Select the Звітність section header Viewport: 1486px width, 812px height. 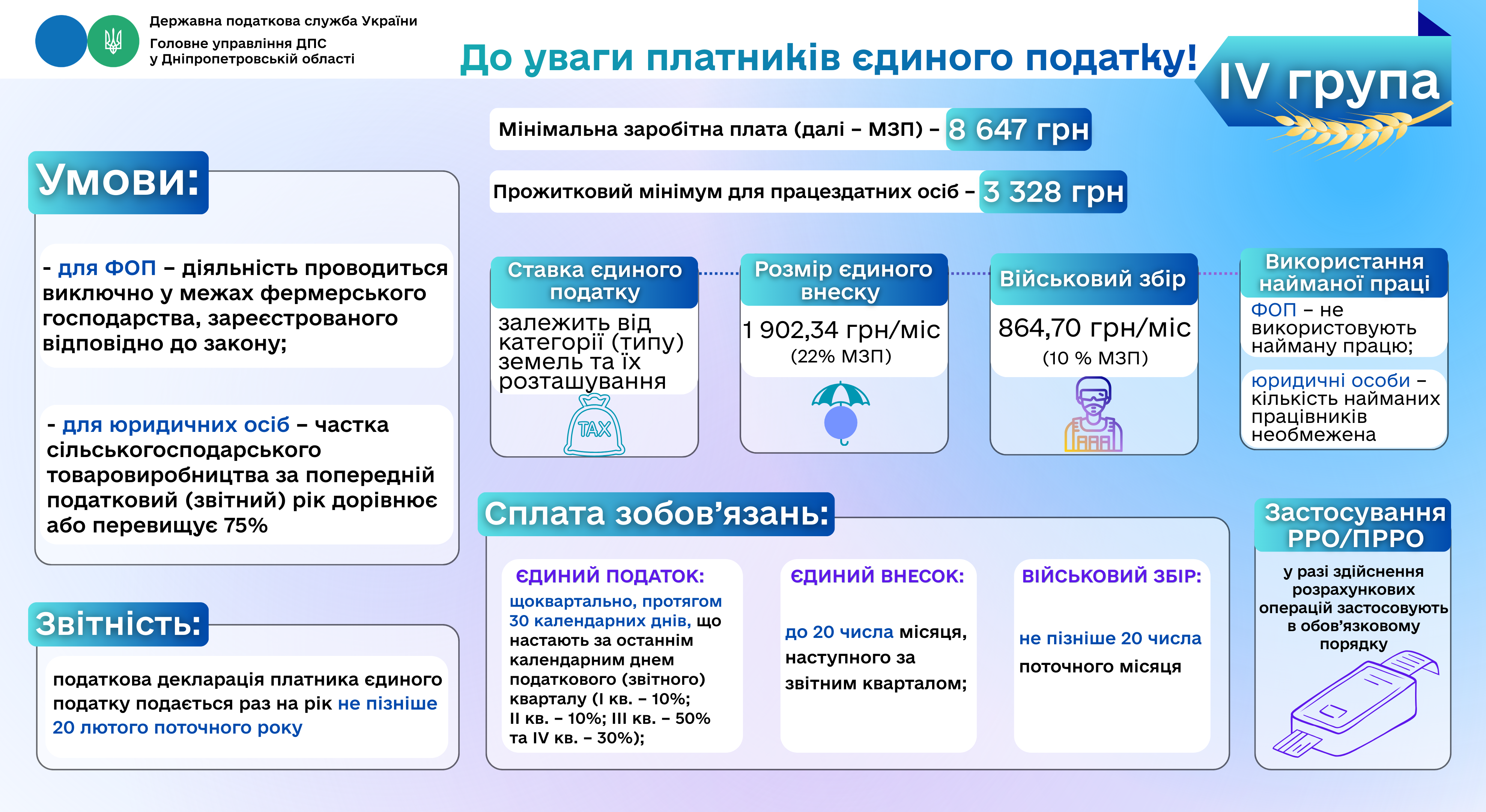[118, 624]
